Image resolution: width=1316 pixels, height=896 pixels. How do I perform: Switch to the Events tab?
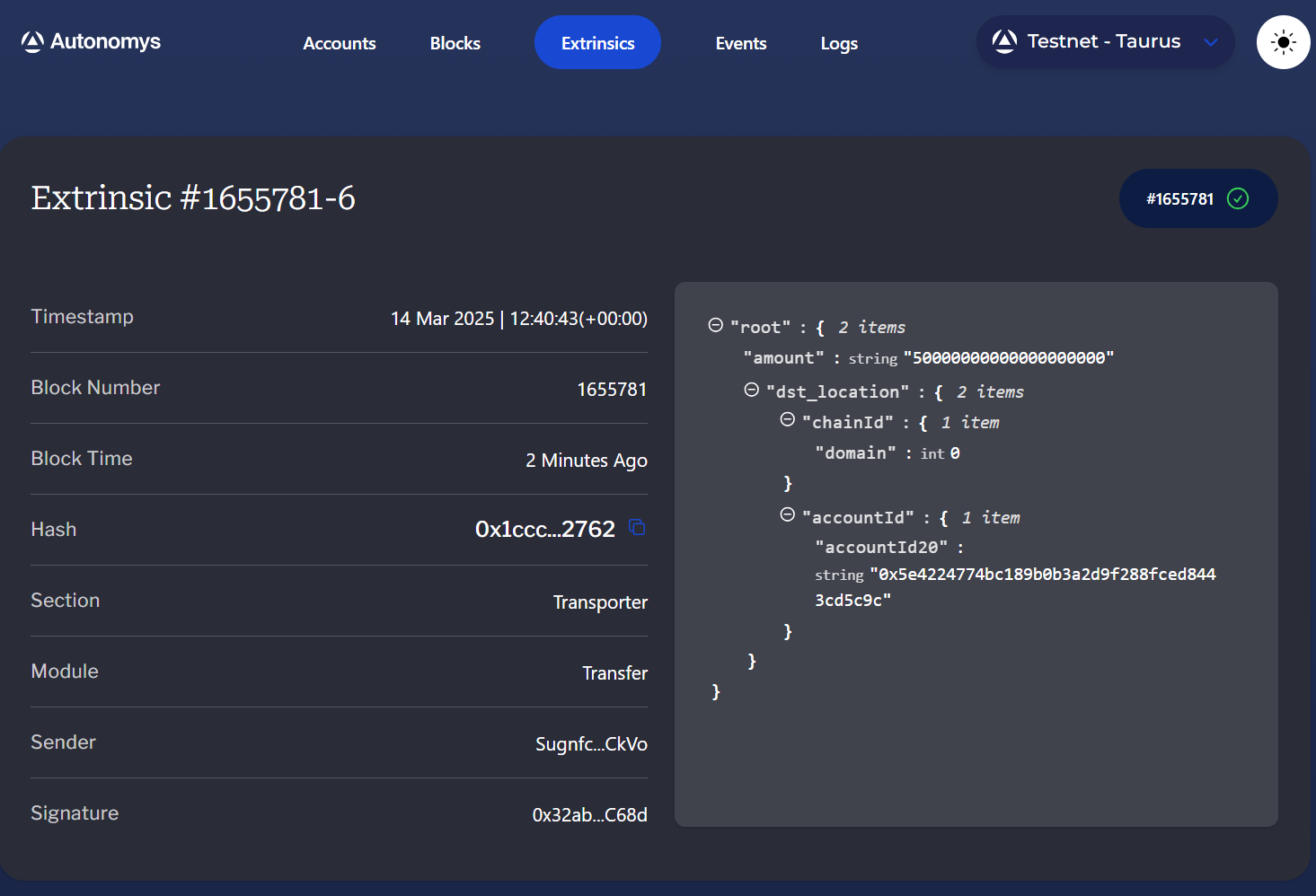click(x=741, y=43)
